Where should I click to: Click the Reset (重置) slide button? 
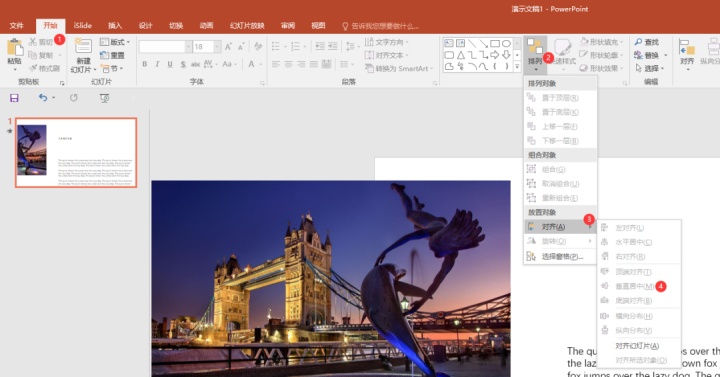(112, 55)
